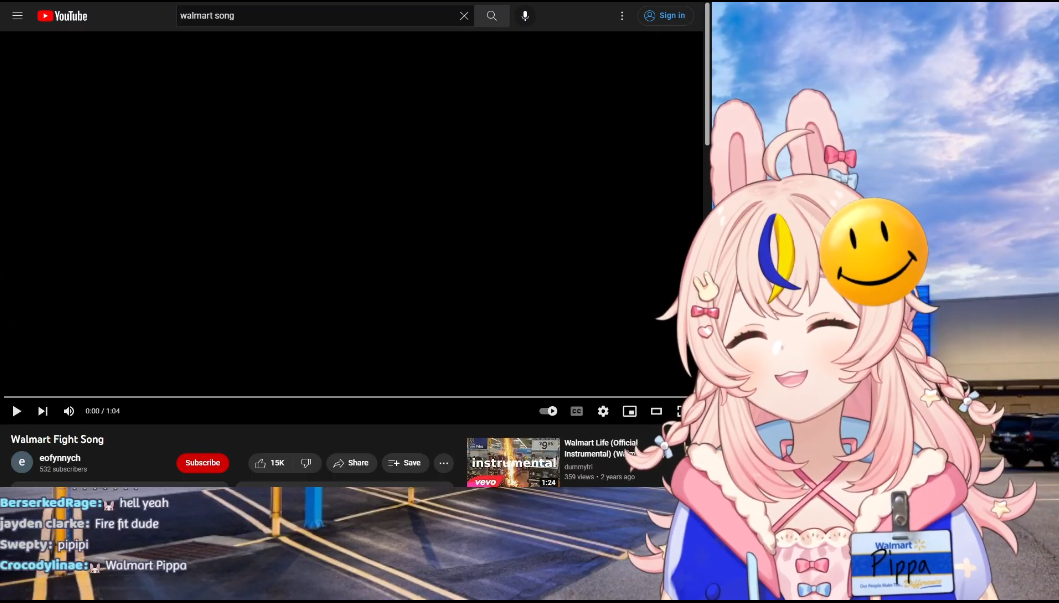This screenshot has height=603, width=1059.
Task: Play the Walmart Fight Song video
Action: [x=17, y=411]
